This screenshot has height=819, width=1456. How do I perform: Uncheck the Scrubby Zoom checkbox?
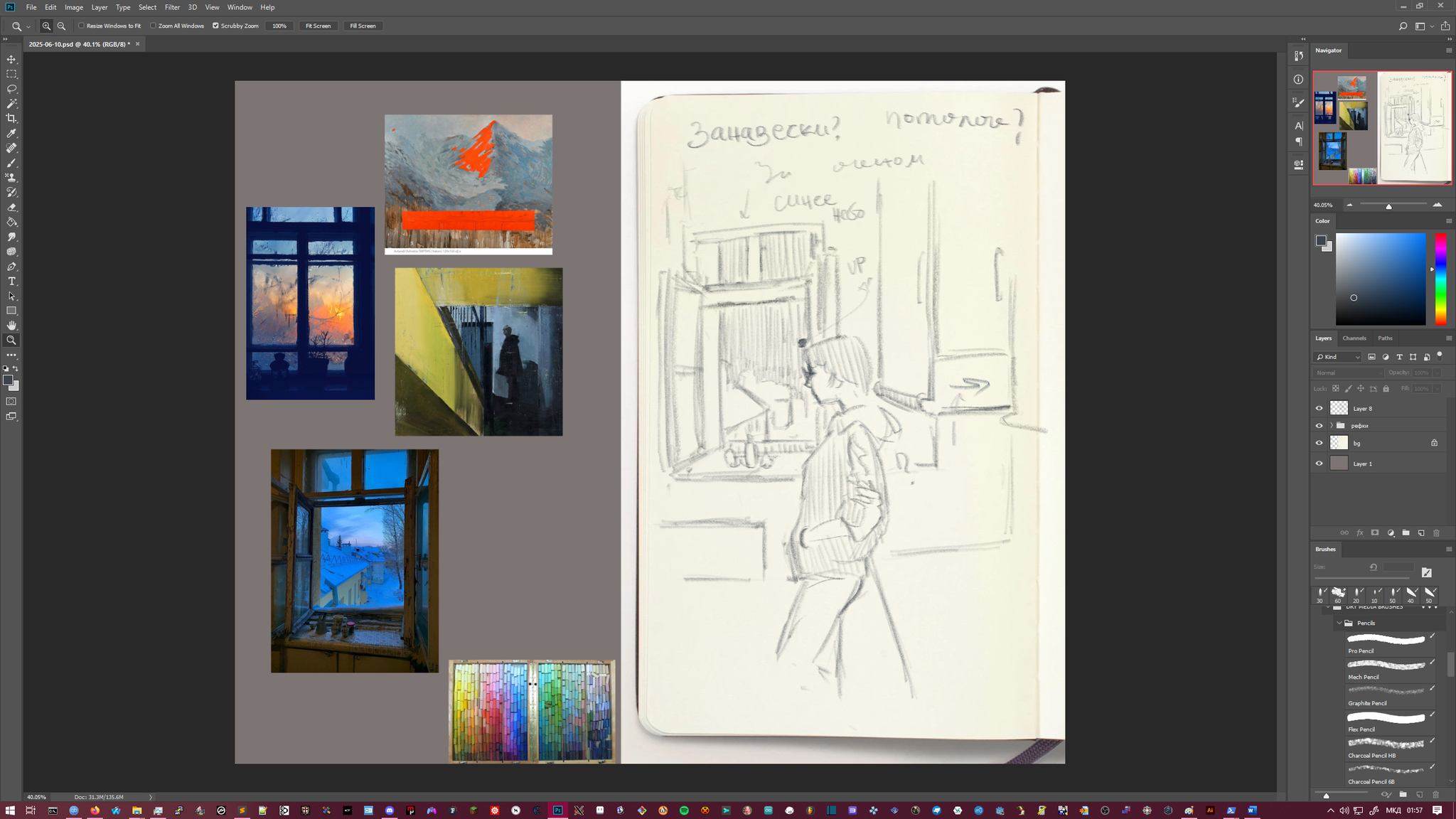pyautogui.click(x=215, y=26)
